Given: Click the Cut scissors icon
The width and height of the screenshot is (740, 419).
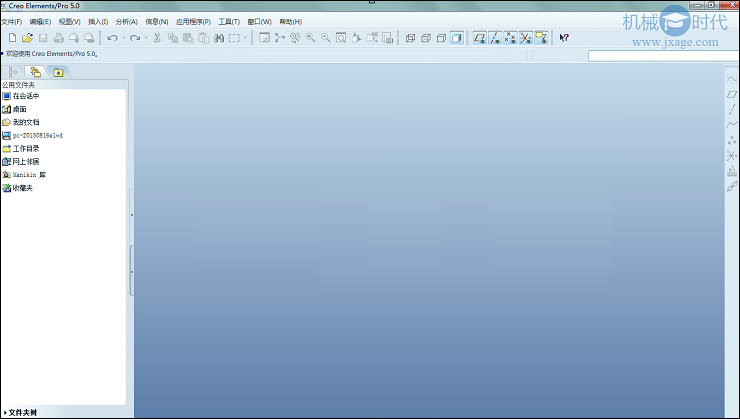Looking at the screenshot, I should tap(157, 38).
